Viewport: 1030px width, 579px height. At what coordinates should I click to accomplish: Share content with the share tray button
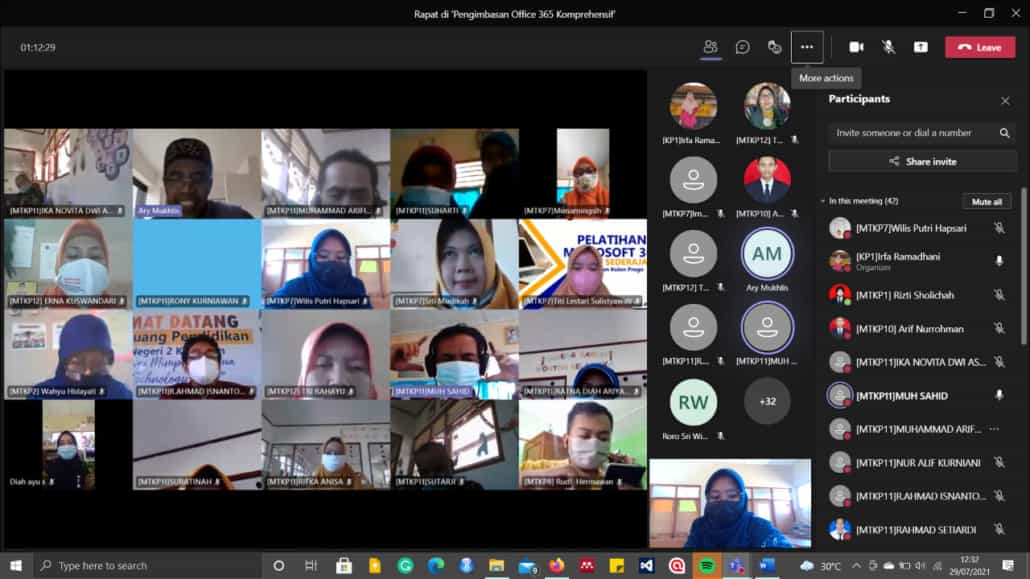(x=920, y=47)
